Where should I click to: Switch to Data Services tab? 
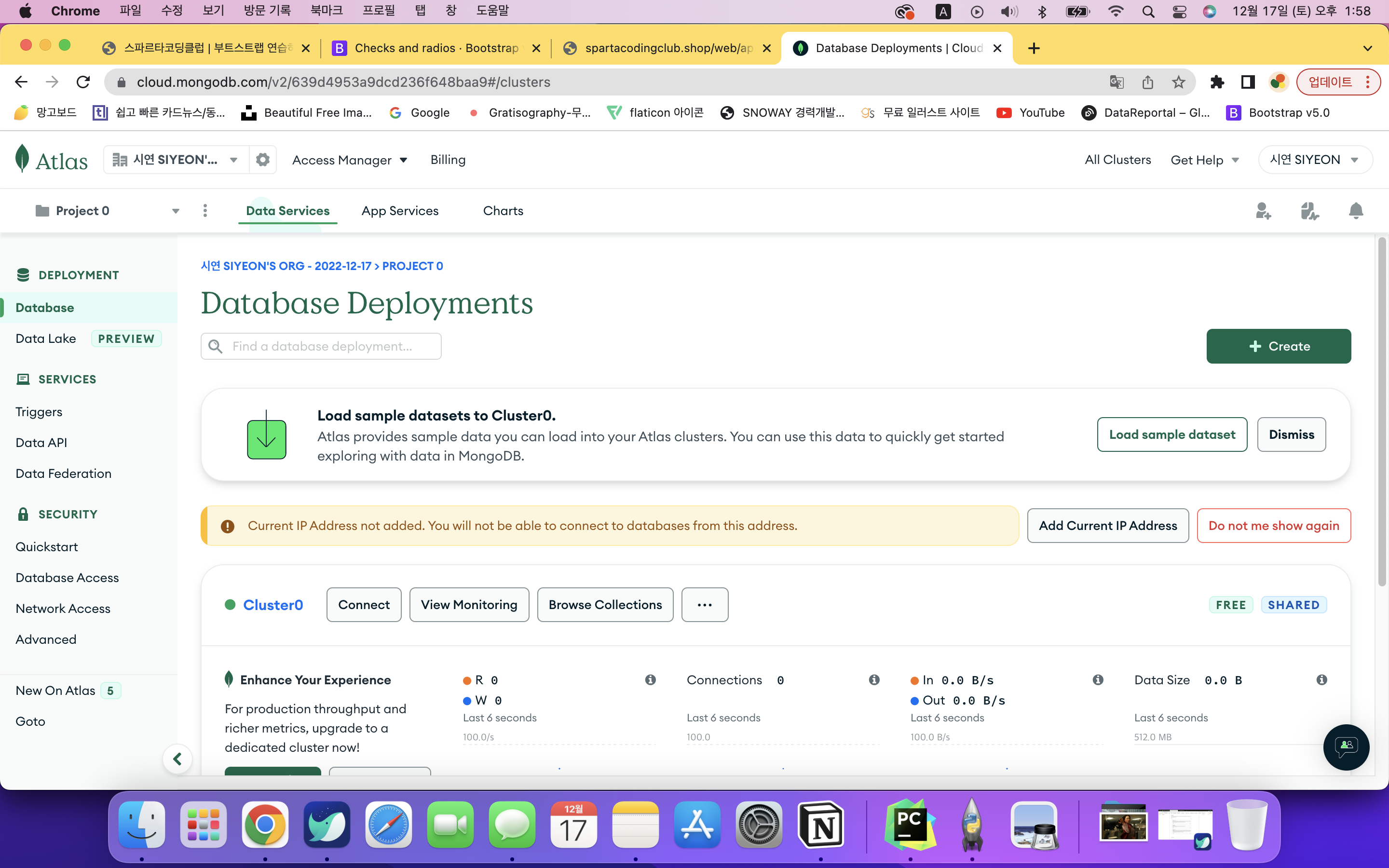click(287, 211)
